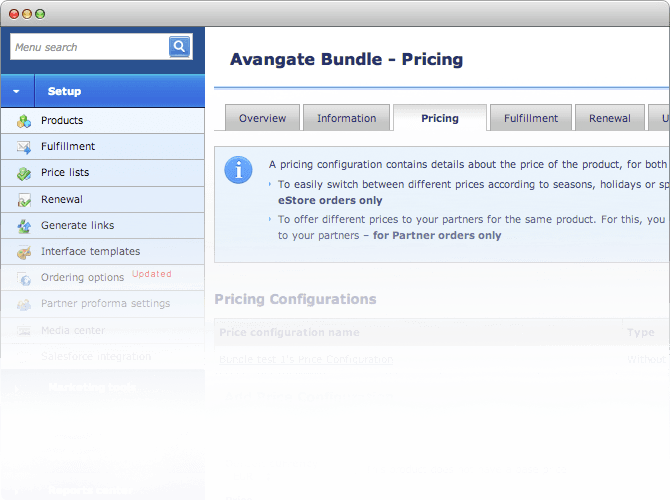
Task: Switch to the Renewal tab
Action: pos(610,118)
